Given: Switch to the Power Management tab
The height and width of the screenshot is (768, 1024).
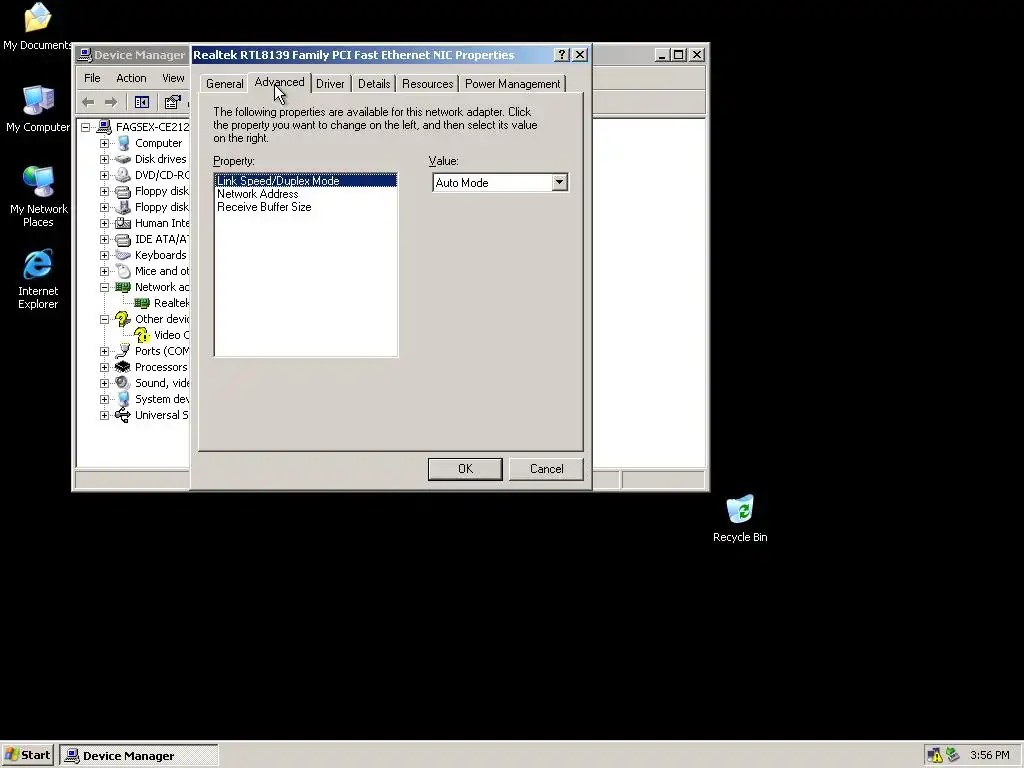Looking at the screenshot, I should [513, 84].
